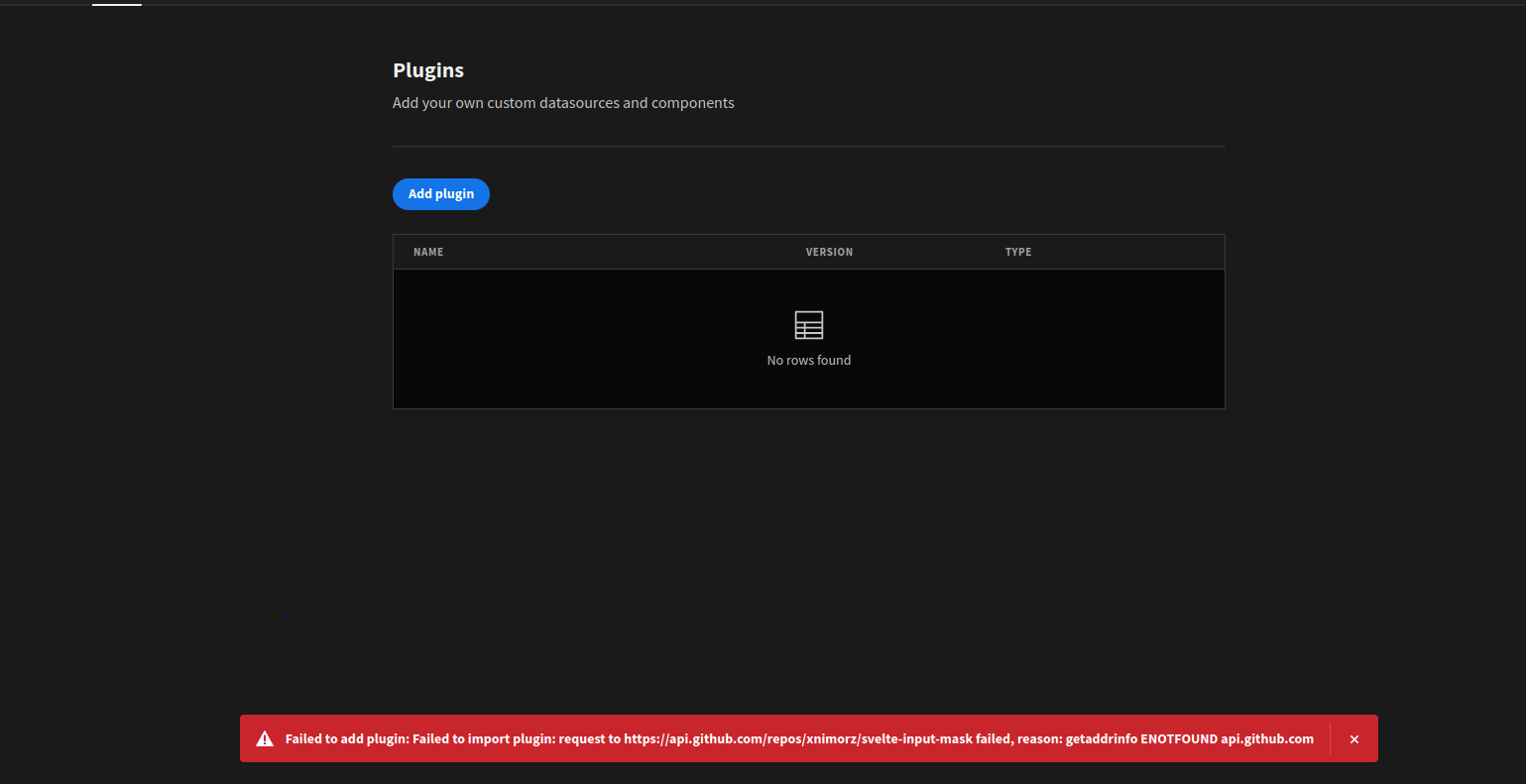
Task: Click the Add plugin button
Action: pyautogui.click(x=440, y=193)
